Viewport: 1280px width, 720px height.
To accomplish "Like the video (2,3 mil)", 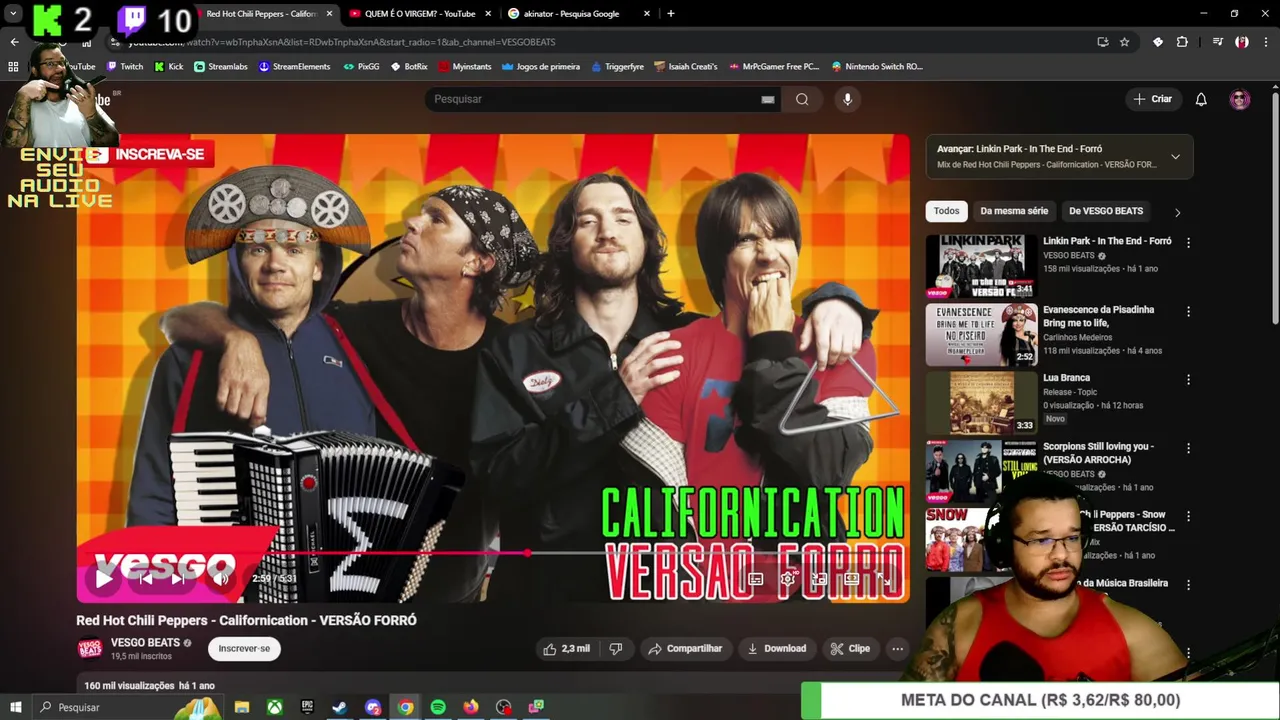I will coord(567,649).
